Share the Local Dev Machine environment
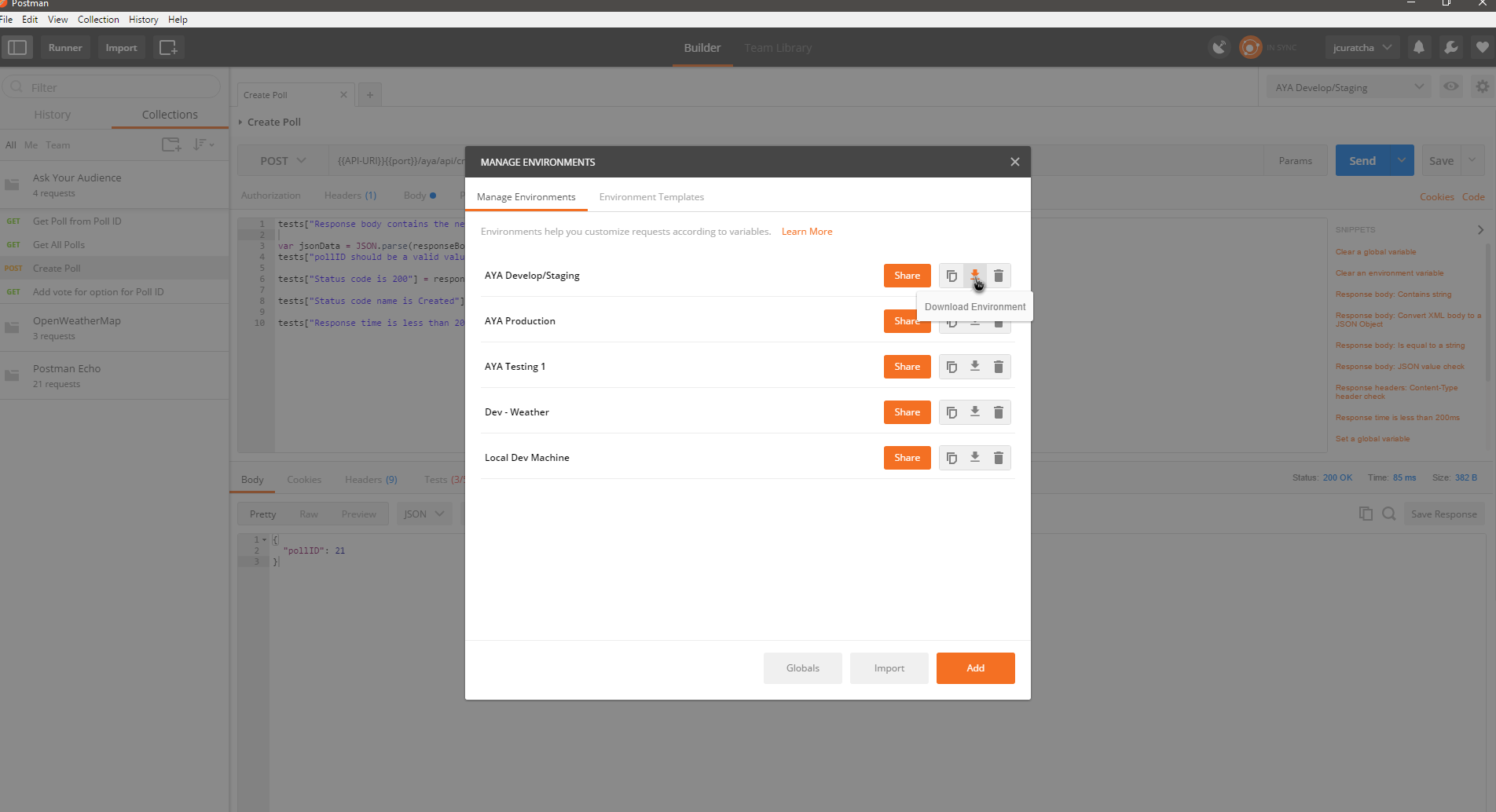Viewport: 1496px width, 812px height. [907, 458]
